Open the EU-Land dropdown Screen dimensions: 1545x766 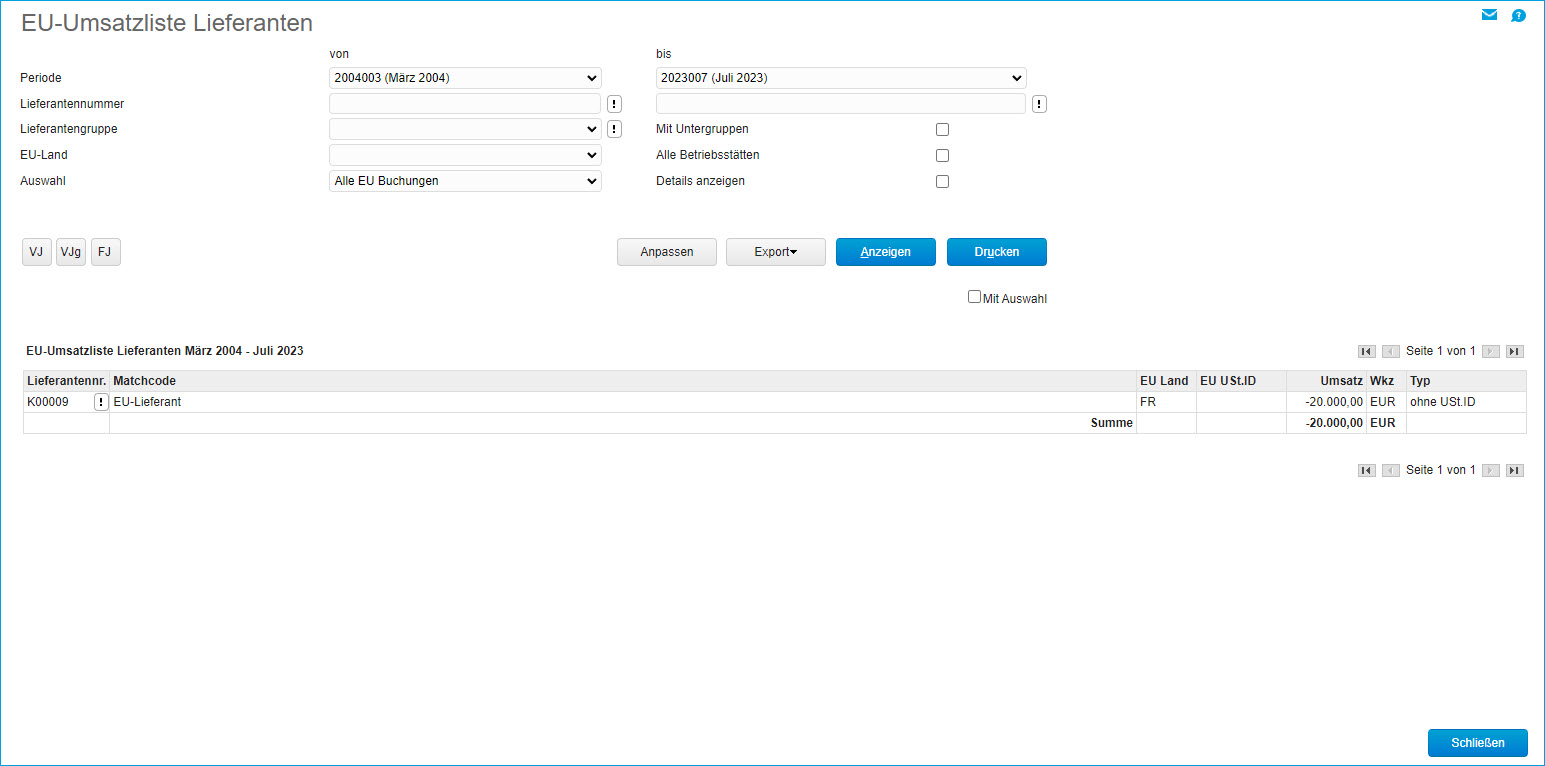point(465,155)
